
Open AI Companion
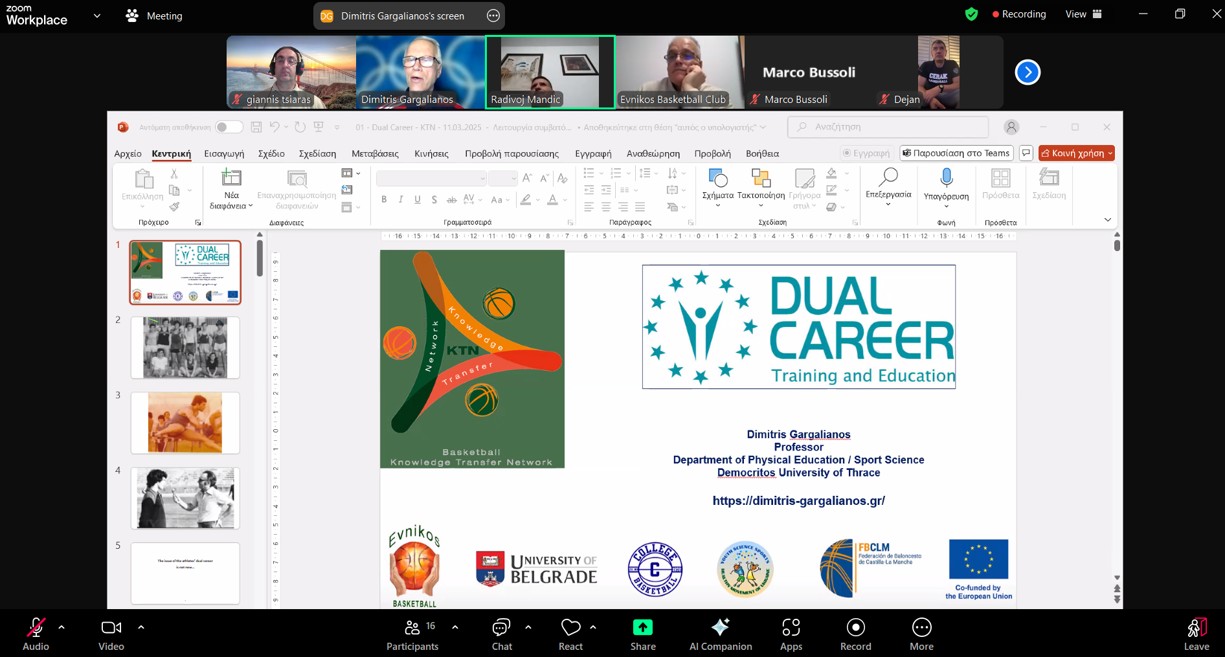pos(720,628)
